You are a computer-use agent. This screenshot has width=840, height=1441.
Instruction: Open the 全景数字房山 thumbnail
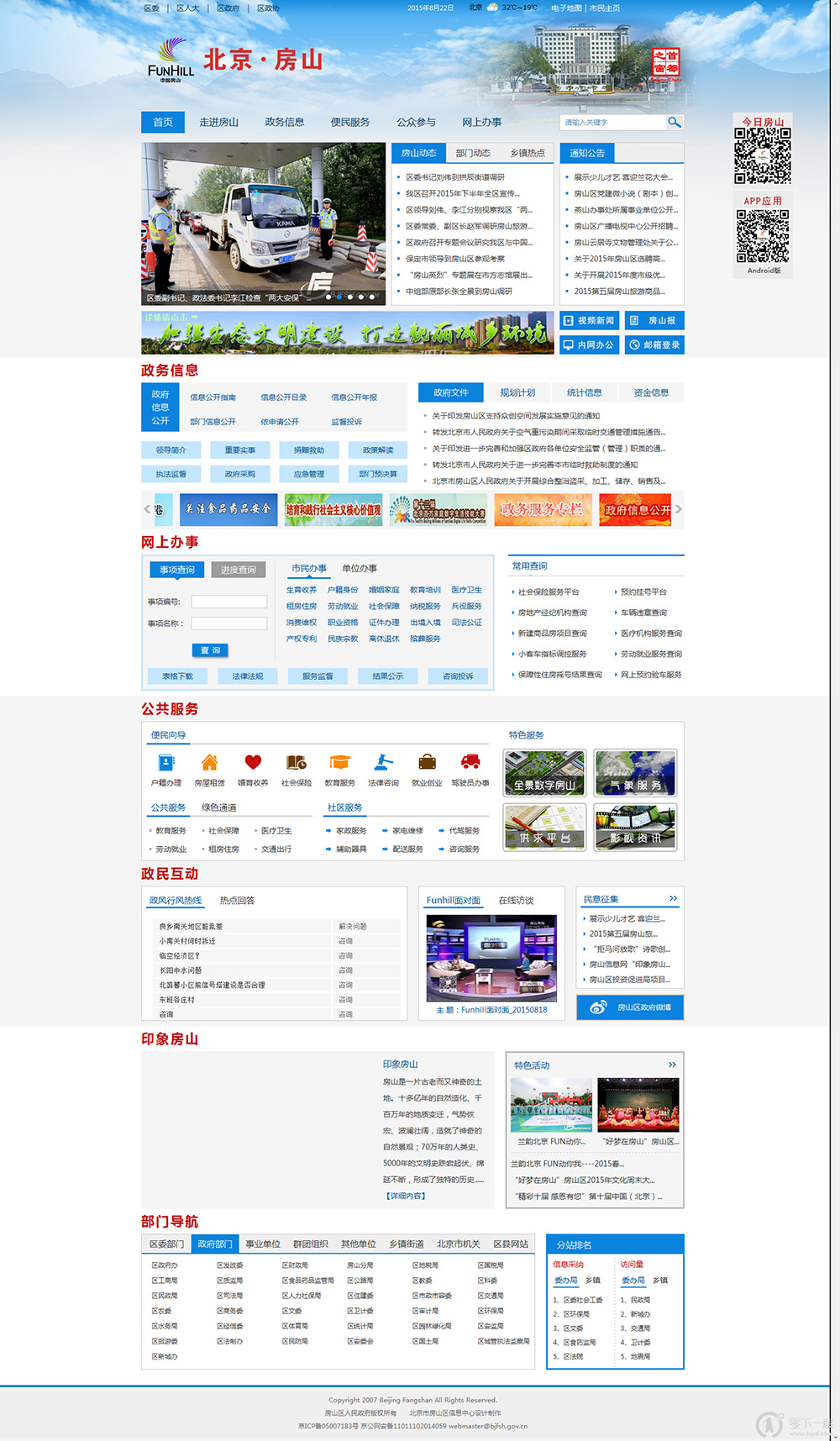click(544, 773)
